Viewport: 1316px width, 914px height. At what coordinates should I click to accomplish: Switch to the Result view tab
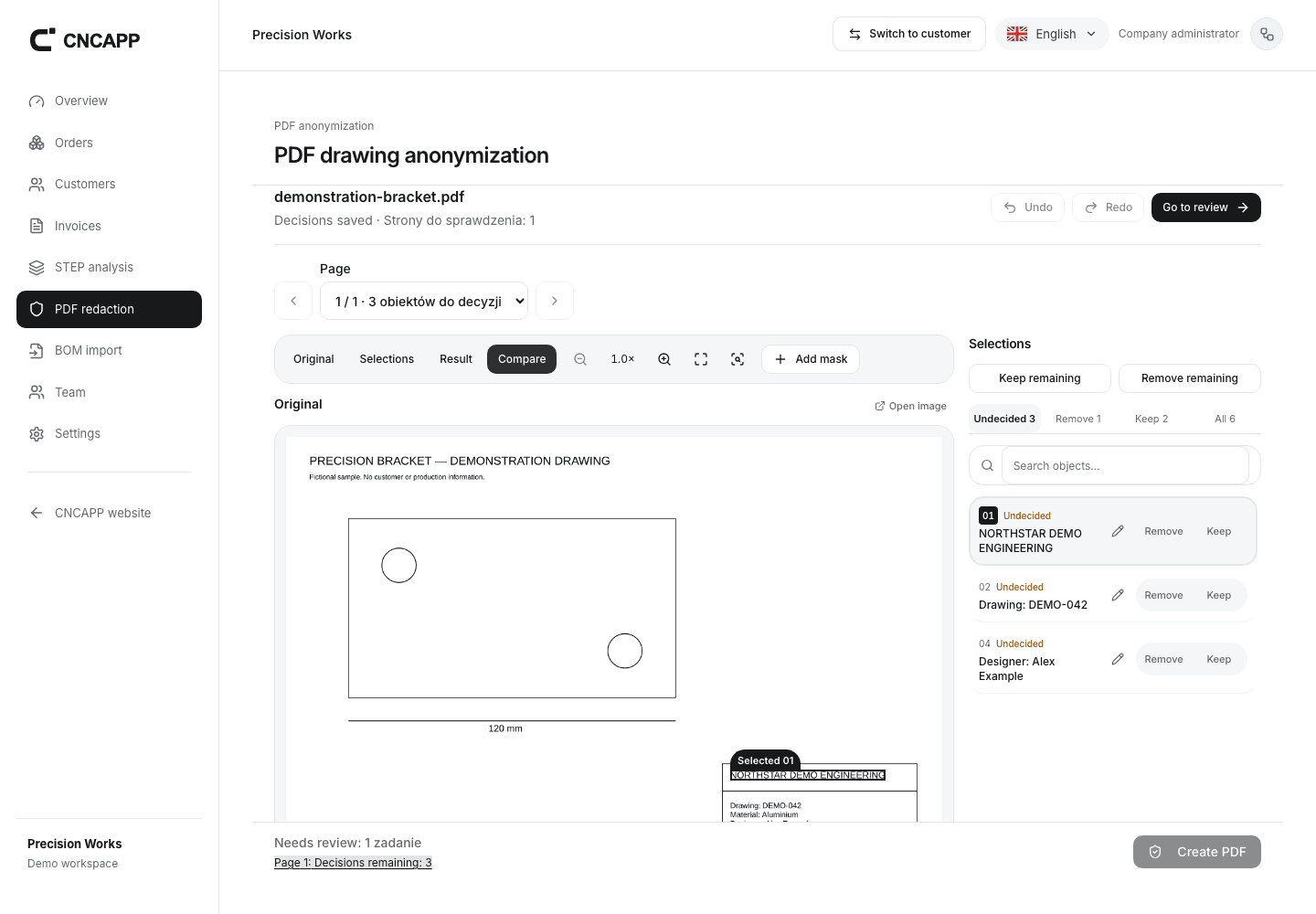click(456, 359)
